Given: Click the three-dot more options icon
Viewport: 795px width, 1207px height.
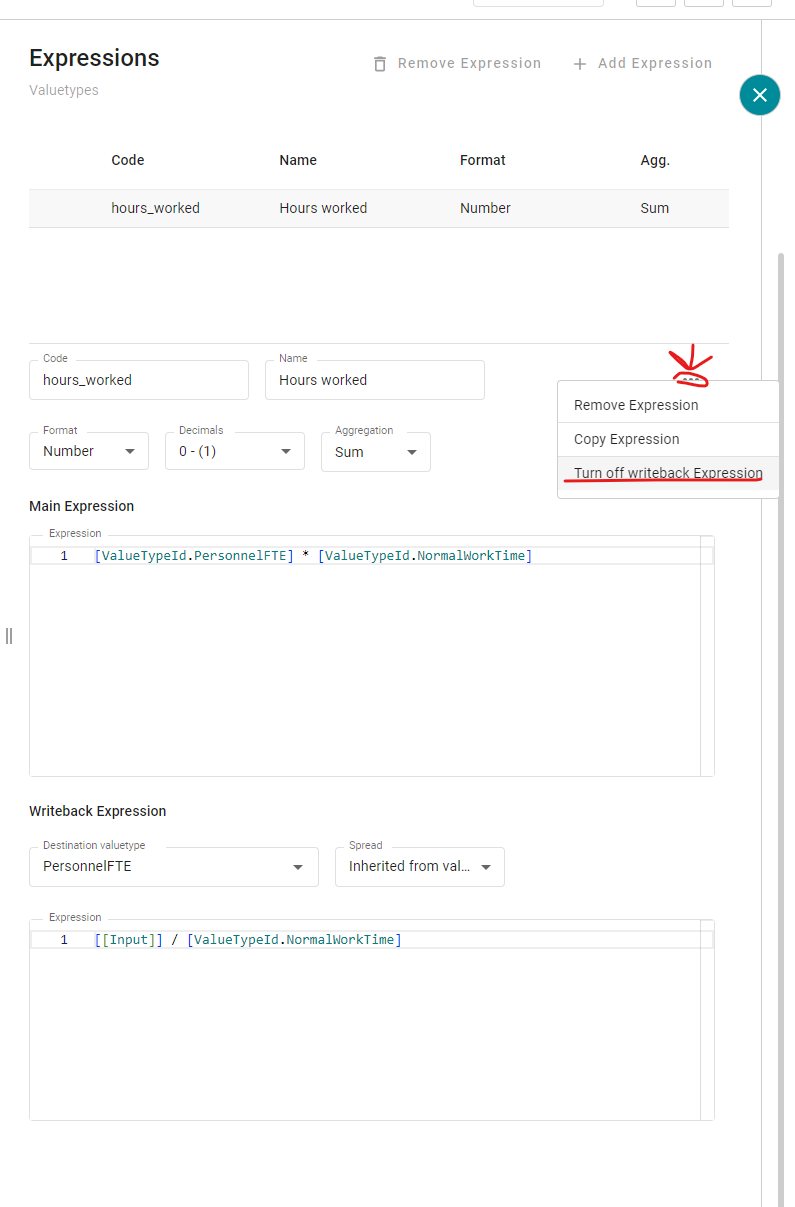Looking at the screenshot, I should 690,380.
